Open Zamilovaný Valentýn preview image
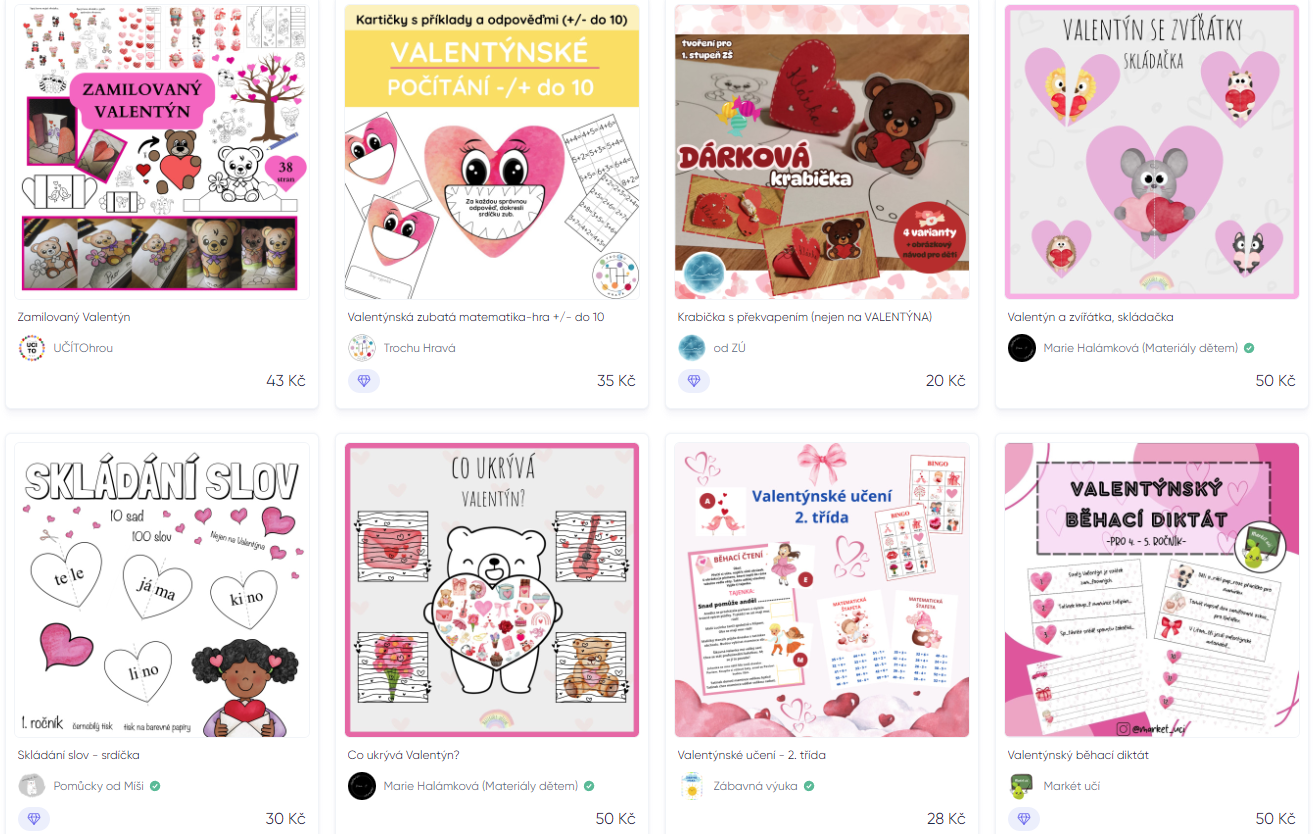This screenshot has height=834, width=1314. point(162,152)
